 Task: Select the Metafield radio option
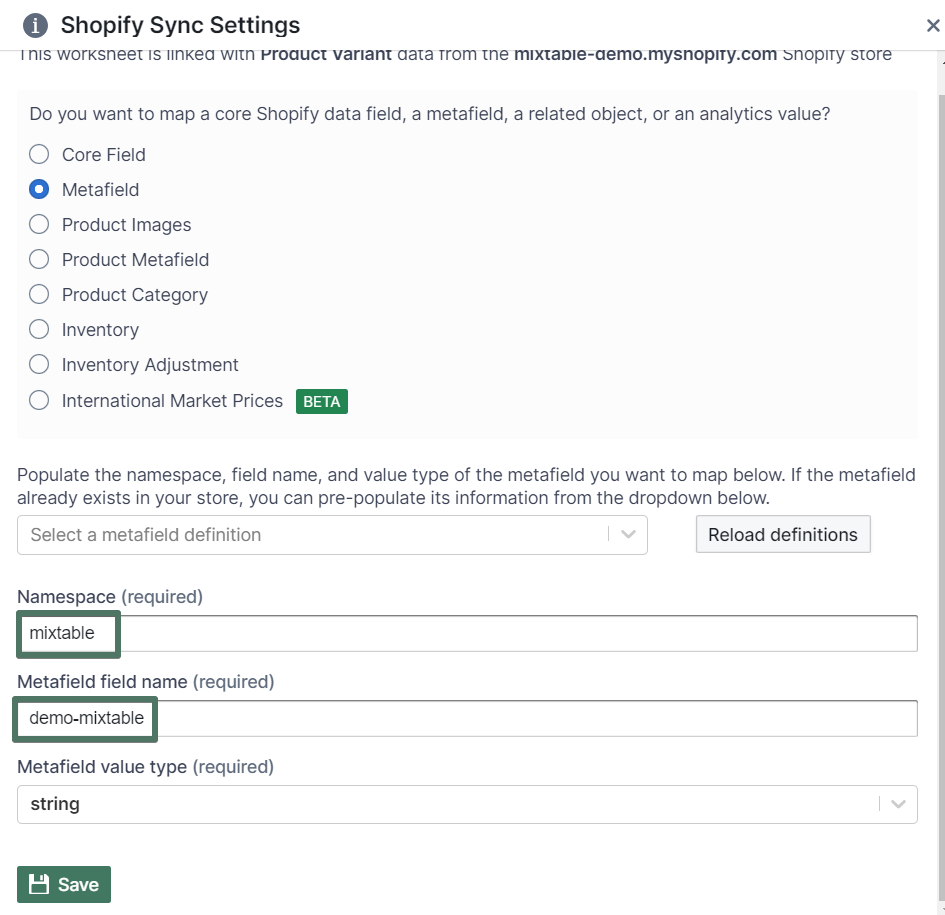pyautogui.click(x=39, y=189)
